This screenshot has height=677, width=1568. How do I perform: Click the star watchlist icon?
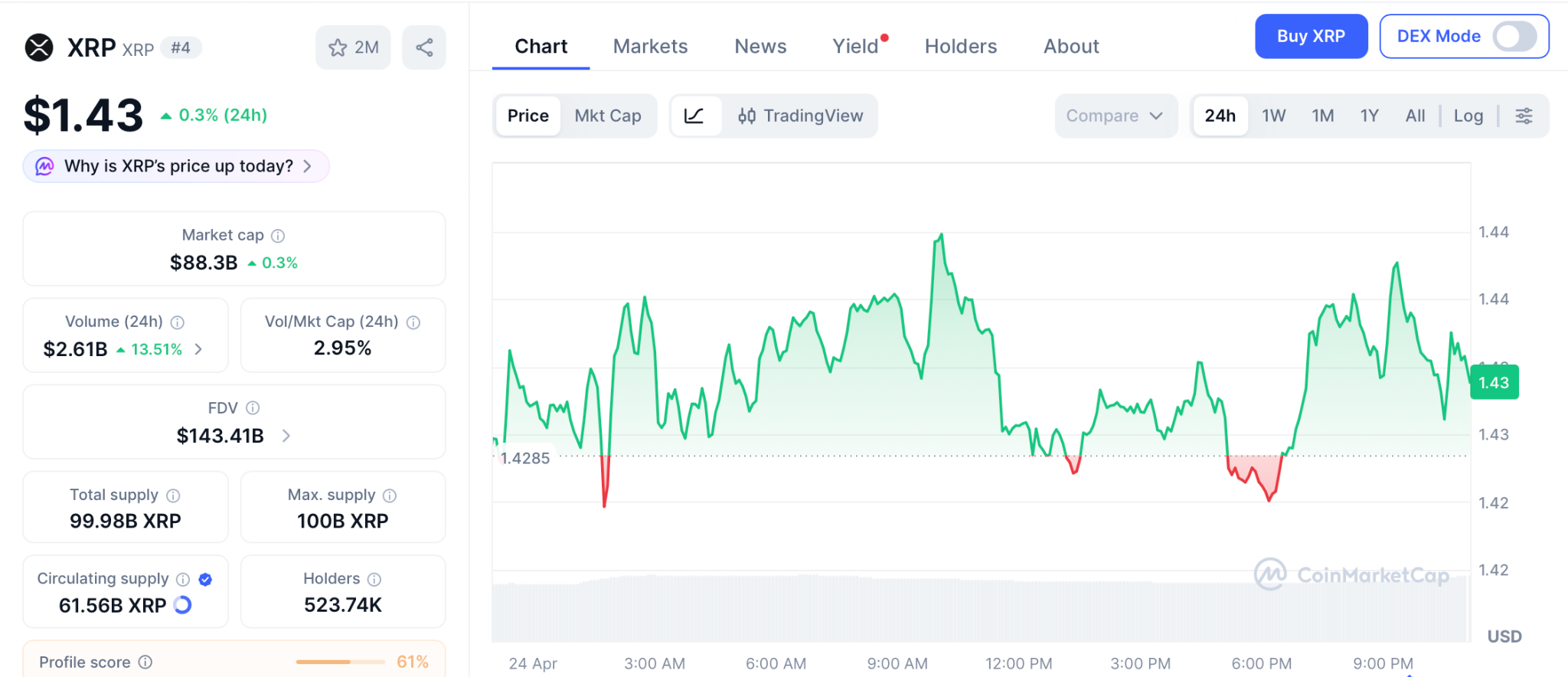(x=338, y=47)
